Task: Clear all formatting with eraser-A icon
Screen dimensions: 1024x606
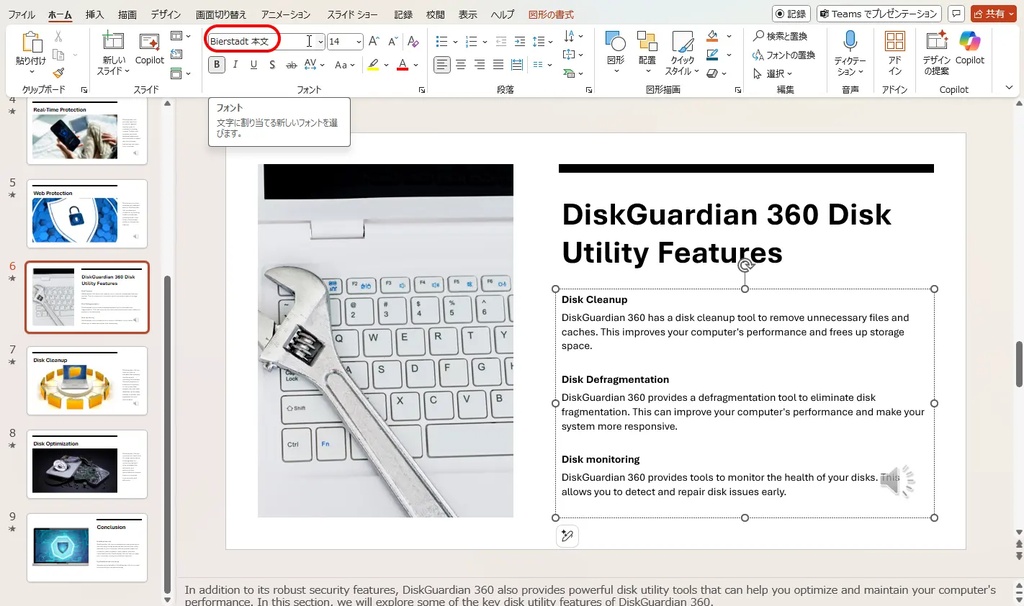Action: click(x=413, y=41)
